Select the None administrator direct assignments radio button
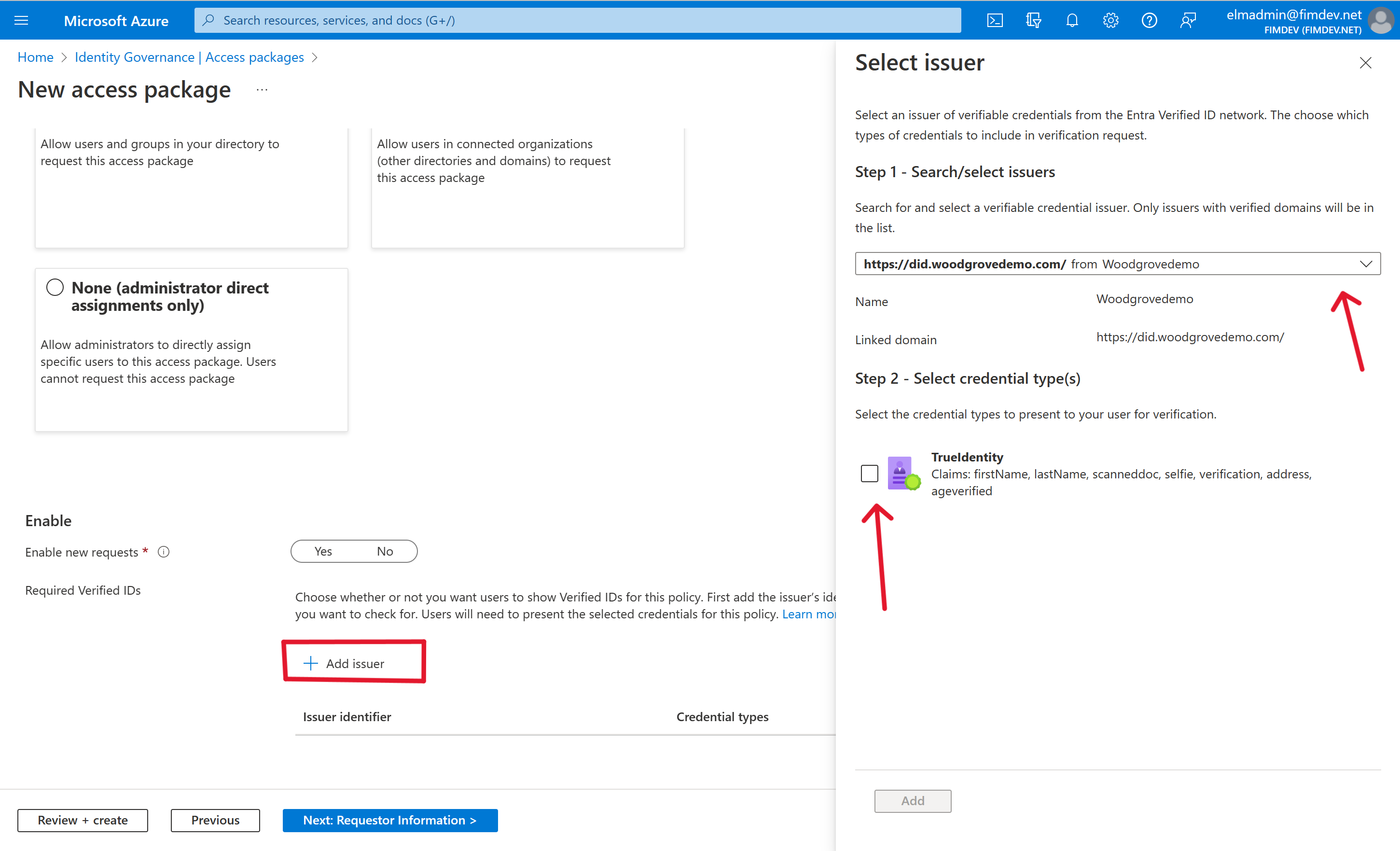Image resolution: width=1400 pixels, height=851 pixels. click(x=55, y=288)
